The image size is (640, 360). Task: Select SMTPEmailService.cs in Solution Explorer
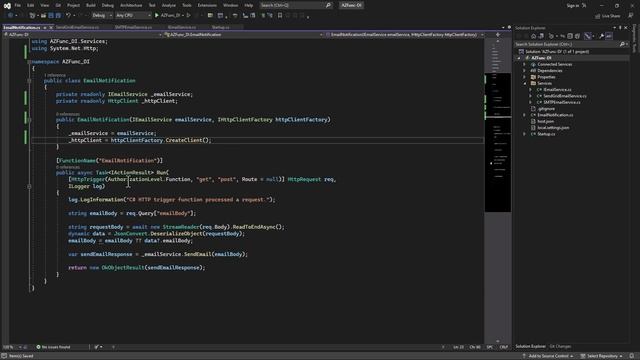[x=562, y=102]
